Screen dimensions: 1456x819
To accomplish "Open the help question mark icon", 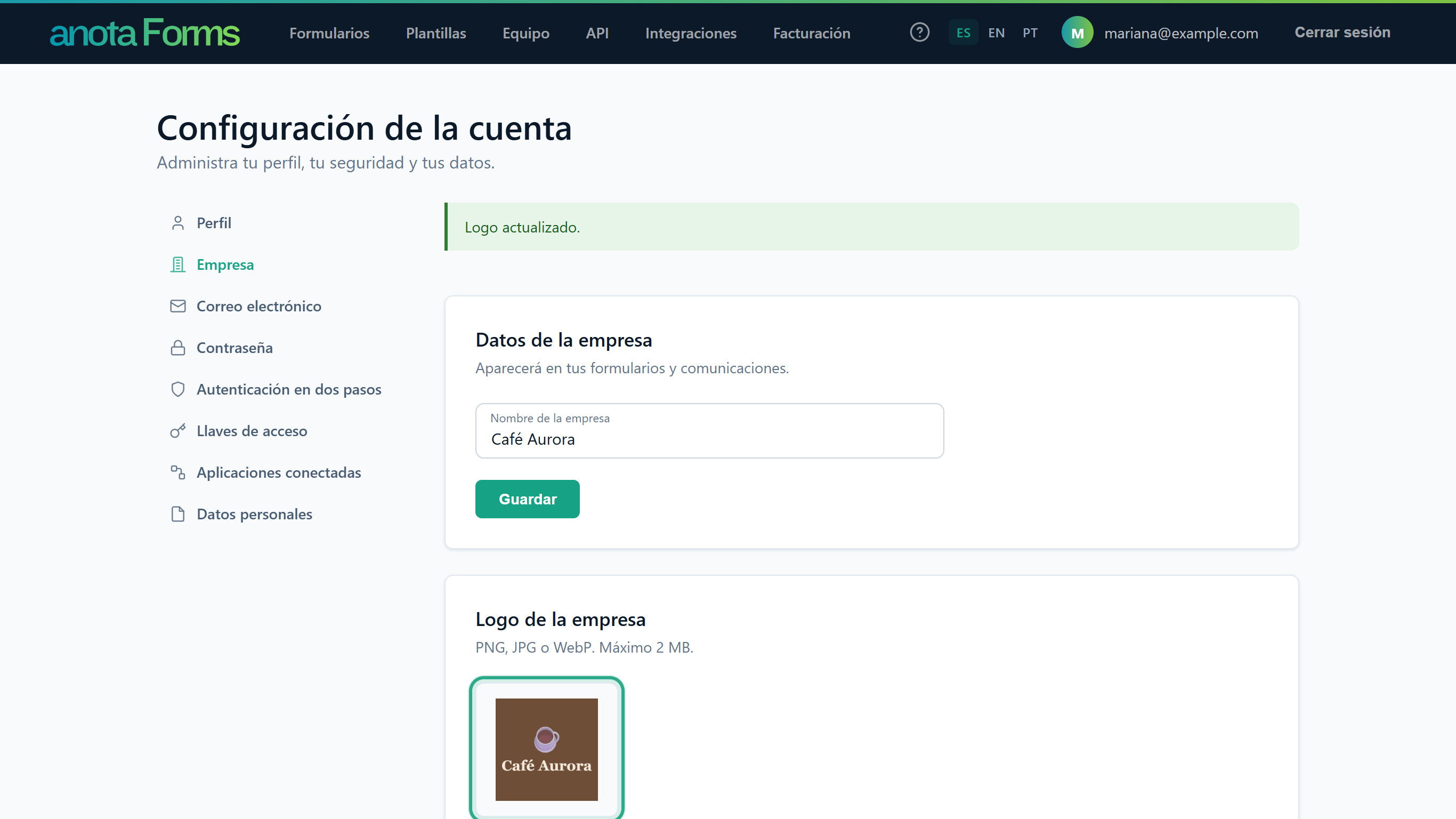I will click(919, 32).
